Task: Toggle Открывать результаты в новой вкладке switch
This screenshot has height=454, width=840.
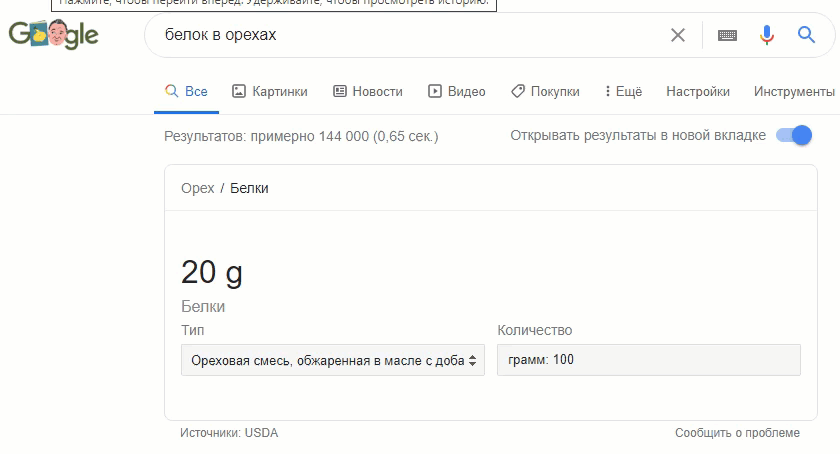Action: (794, 135)
